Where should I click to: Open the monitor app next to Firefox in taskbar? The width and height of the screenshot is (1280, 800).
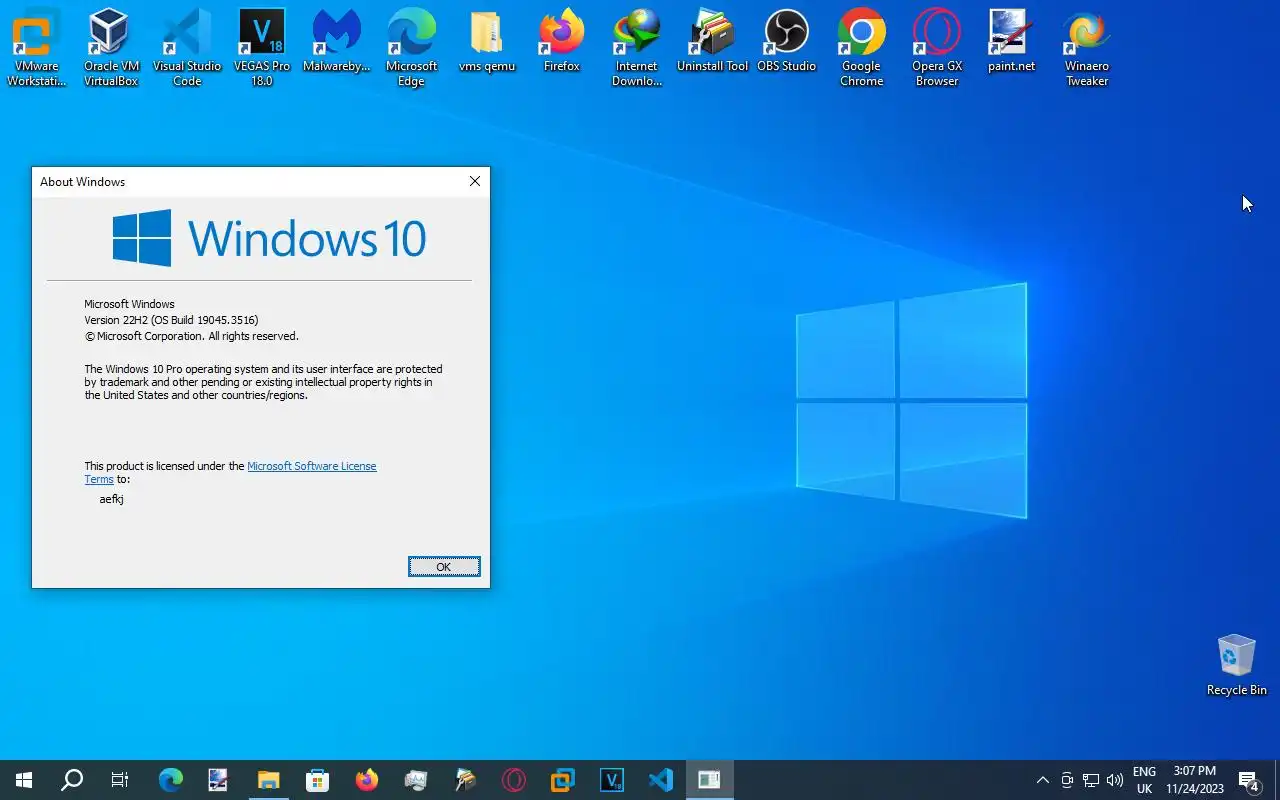tap(416, 780)
